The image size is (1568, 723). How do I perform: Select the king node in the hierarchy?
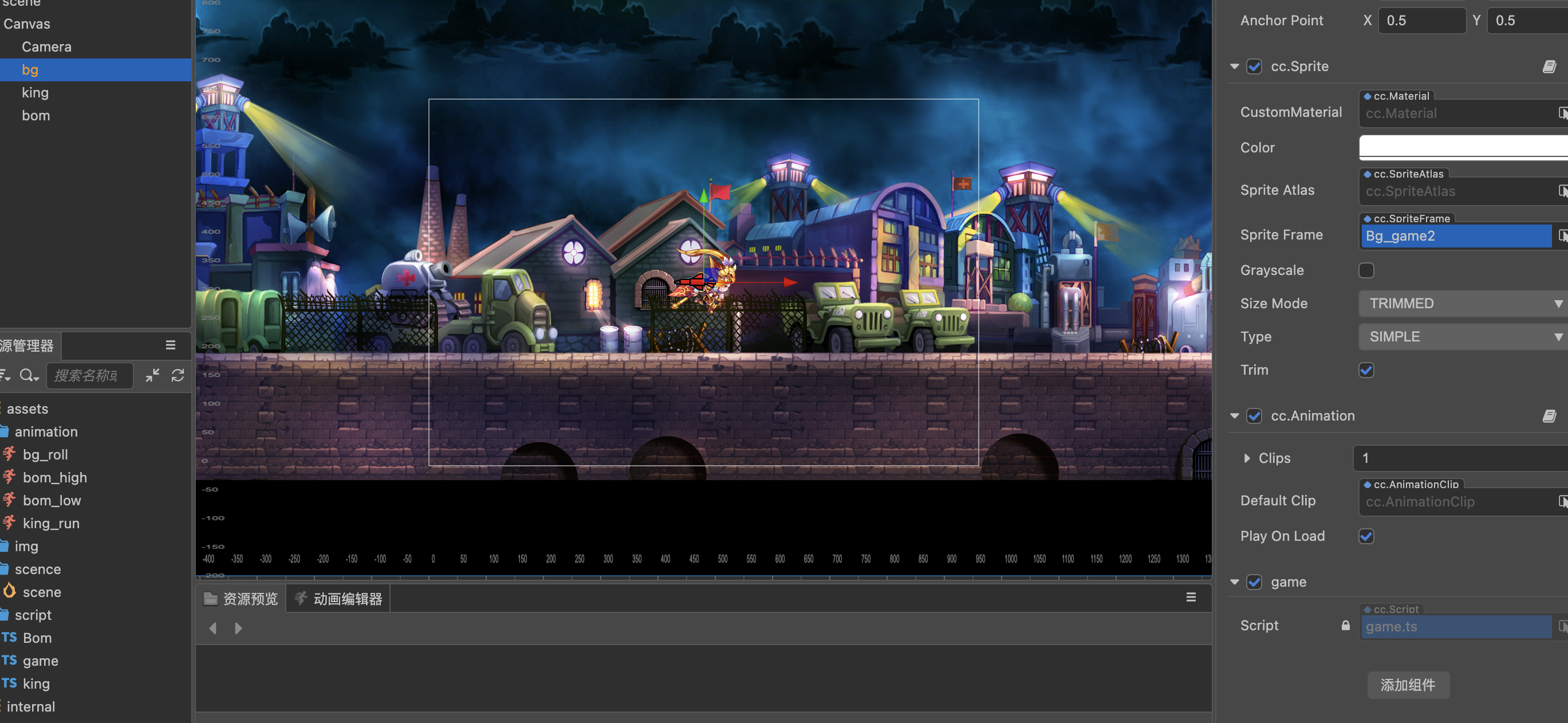pyautogui.click(x=36, y=93)
